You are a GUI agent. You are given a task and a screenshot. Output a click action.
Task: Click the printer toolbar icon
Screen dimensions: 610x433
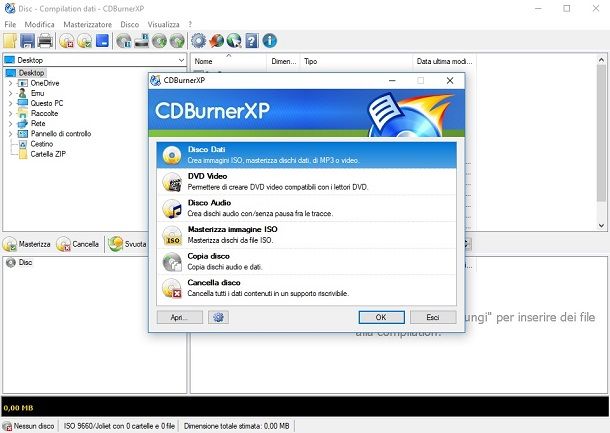click(x=45, y=40)
